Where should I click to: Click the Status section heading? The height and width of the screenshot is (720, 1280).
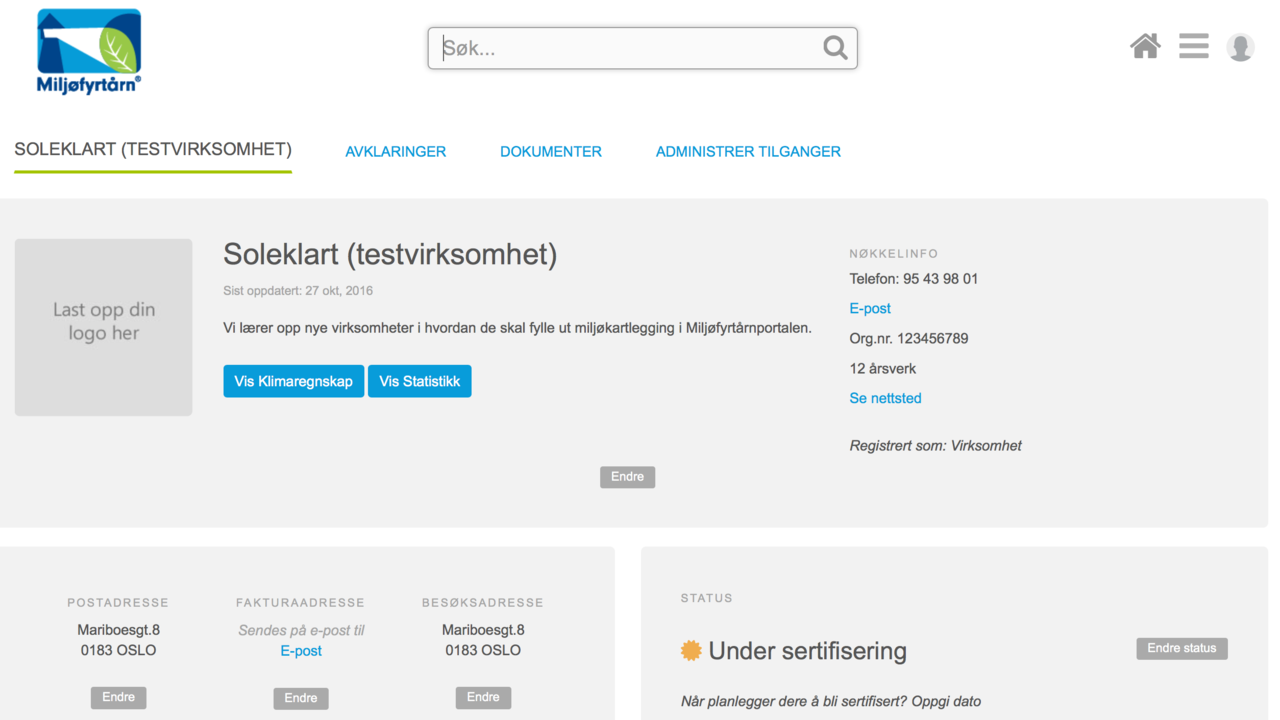[707, 598]
